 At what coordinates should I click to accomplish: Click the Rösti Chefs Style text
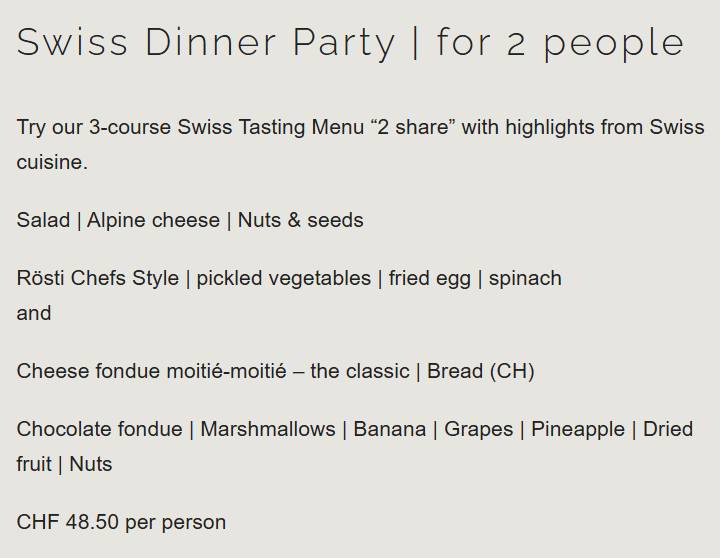(x=97, y=278)
